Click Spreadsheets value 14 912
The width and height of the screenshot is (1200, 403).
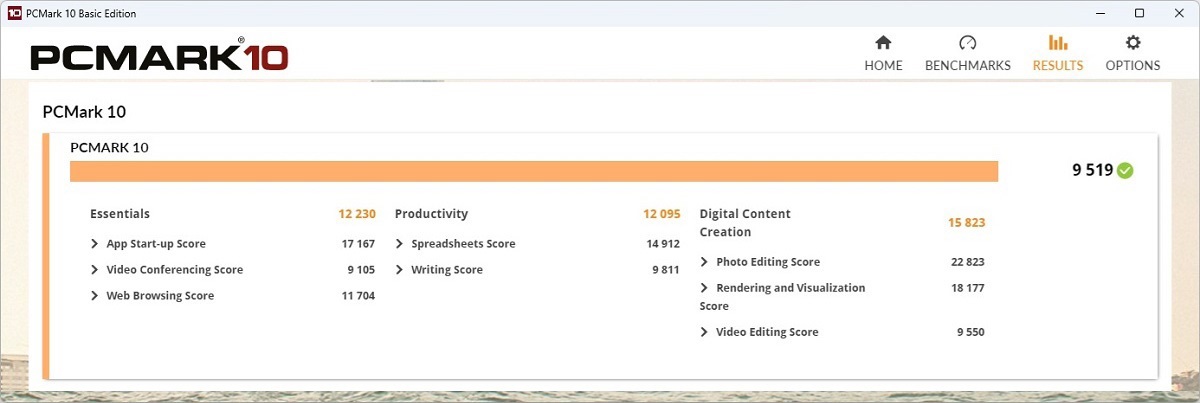(x=663, y=244)
